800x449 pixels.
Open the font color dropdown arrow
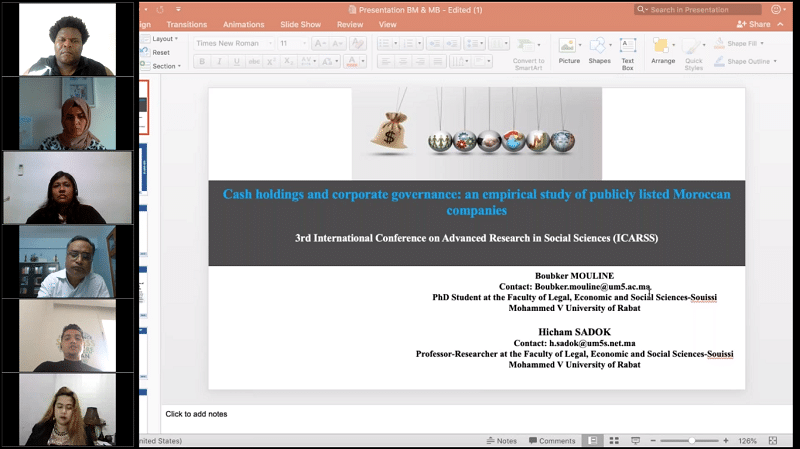tap(363, 61)
